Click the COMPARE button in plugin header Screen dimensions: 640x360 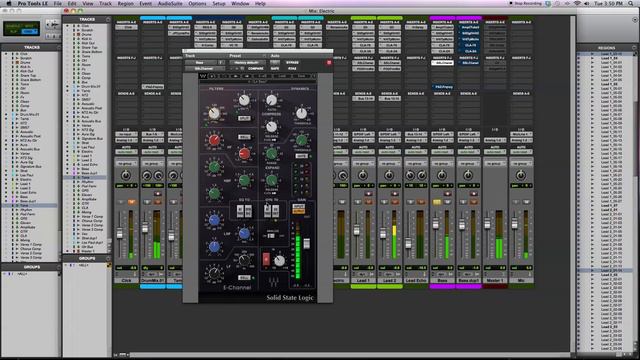256,69
